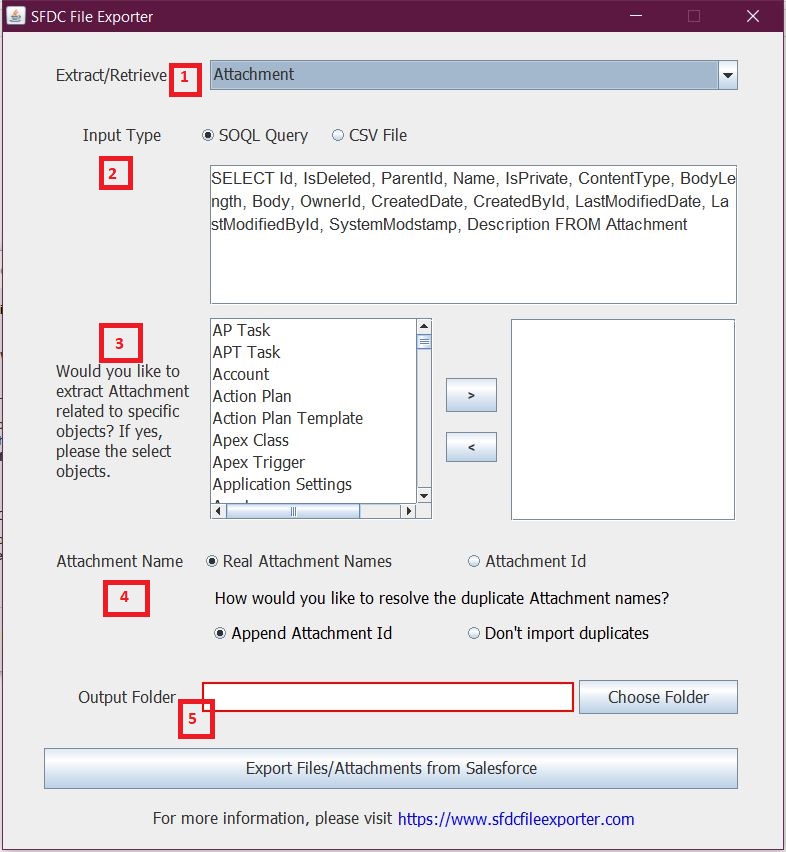Minimize the SFDC File Exporter window
Image resolution: width=786 pixels, height=852 pixels.
tap(636, 16)
